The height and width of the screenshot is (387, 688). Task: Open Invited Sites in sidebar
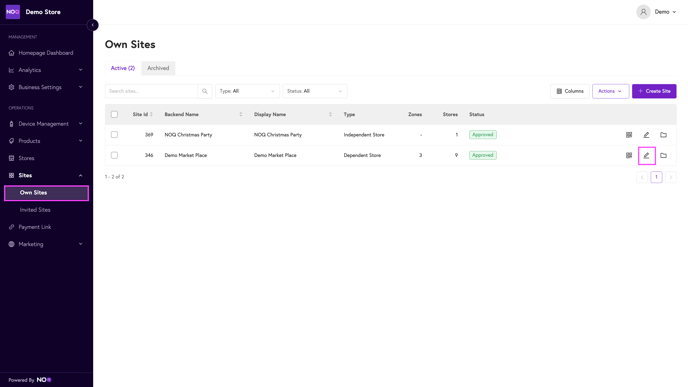click(x=35, y=210)
